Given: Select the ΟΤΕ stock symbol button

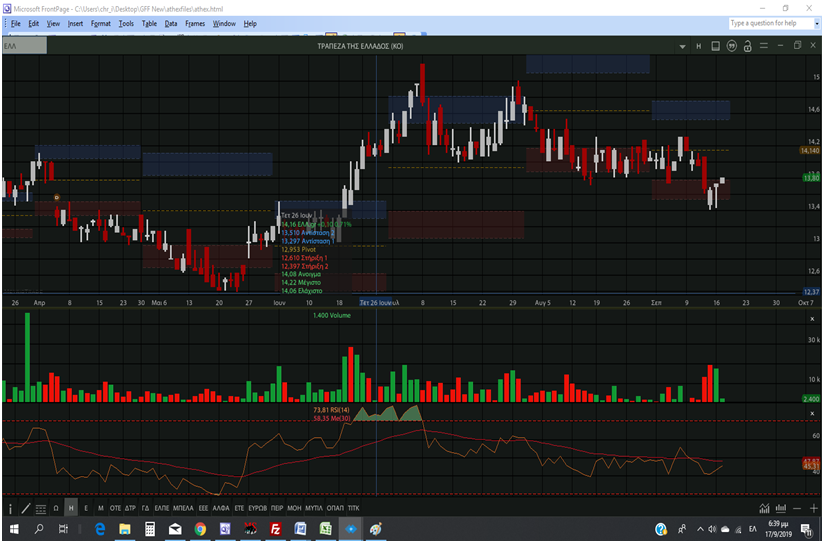Looking at the screenshot, I should coord(115,508).
